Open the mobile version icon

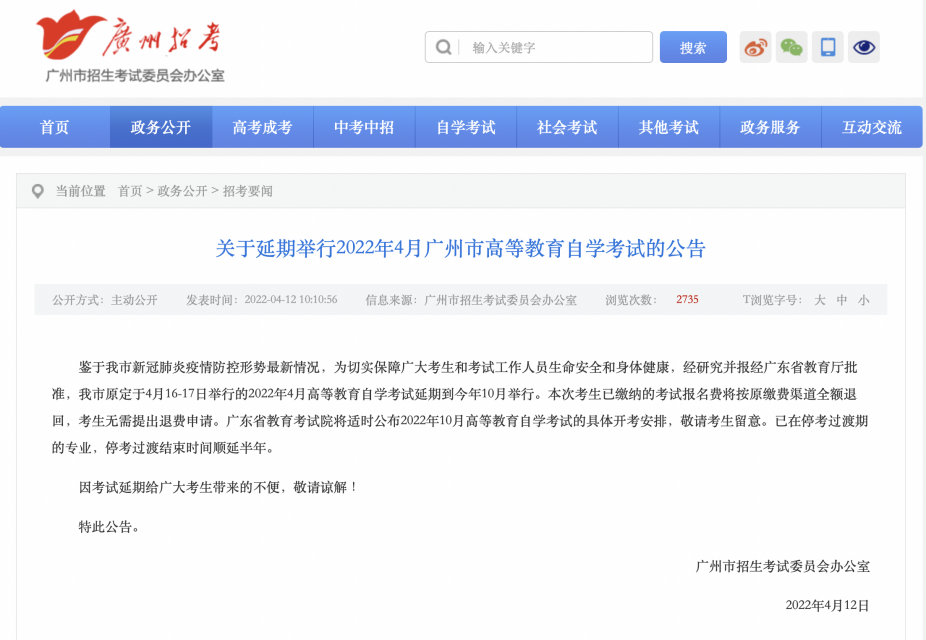click(x=828, y=47)
